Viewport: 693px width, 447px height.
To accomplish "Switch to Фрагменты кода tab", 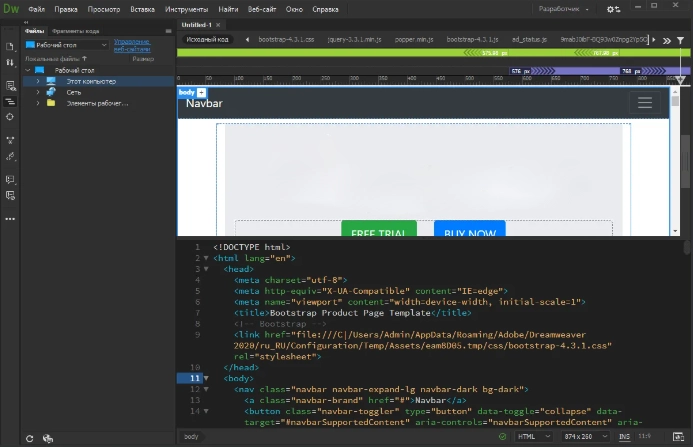I will [76, 31].
